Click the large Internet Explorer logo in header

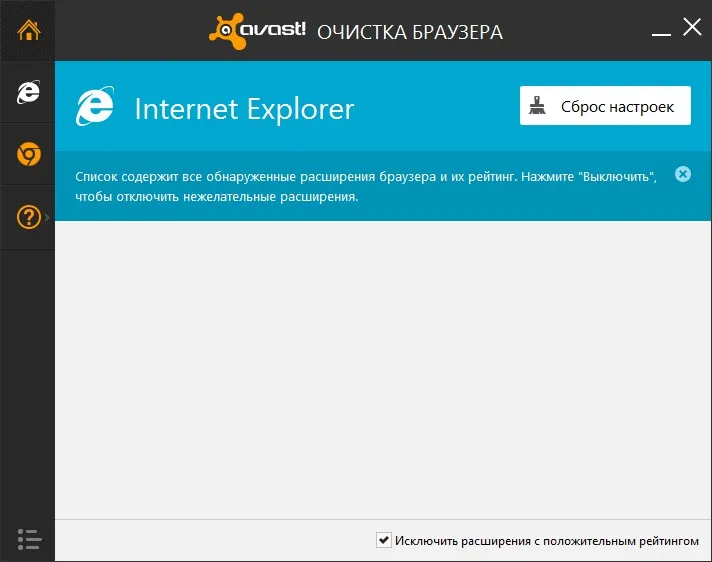pos(94,106)
